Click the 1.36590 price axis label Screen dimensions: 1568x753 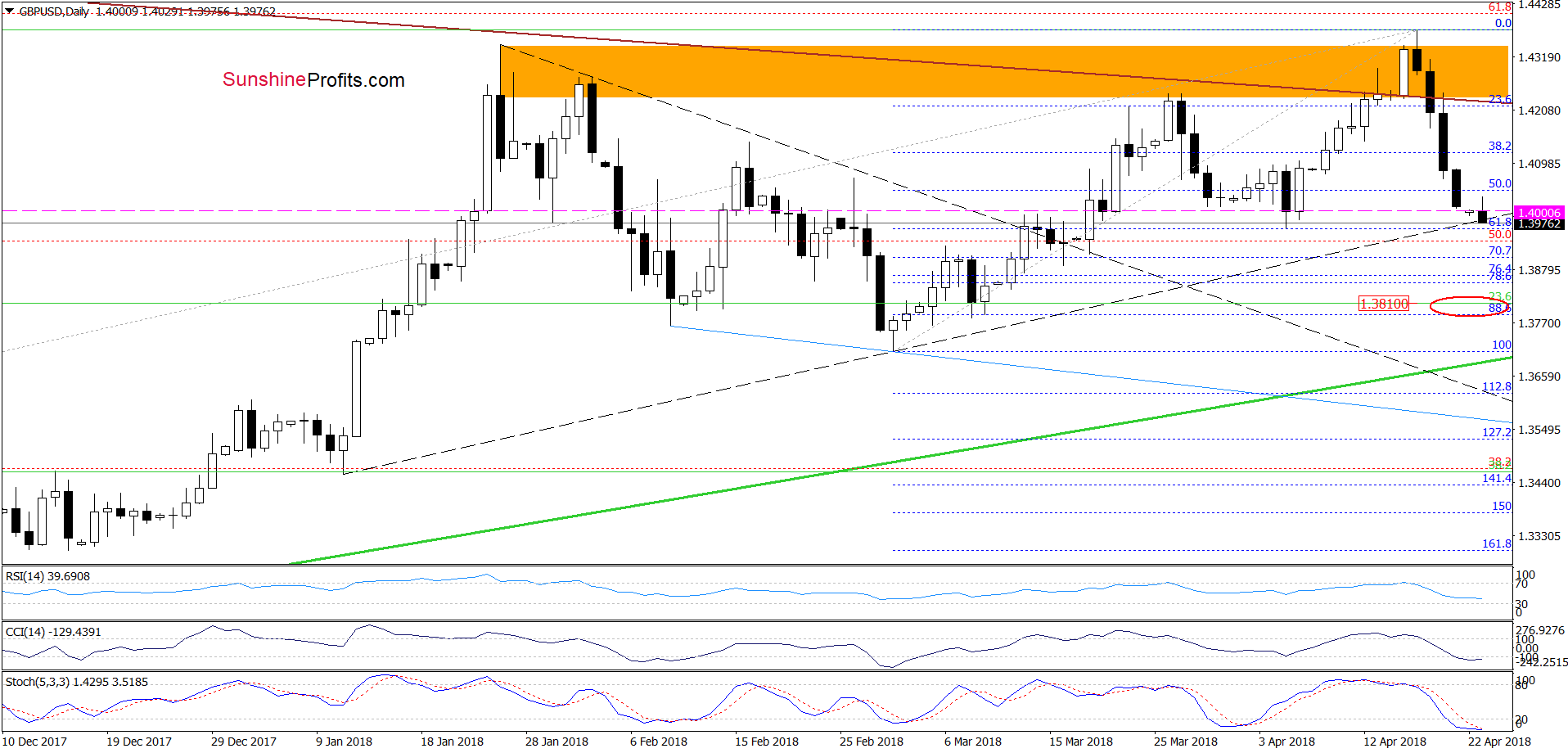click(x=1539, y=376)
